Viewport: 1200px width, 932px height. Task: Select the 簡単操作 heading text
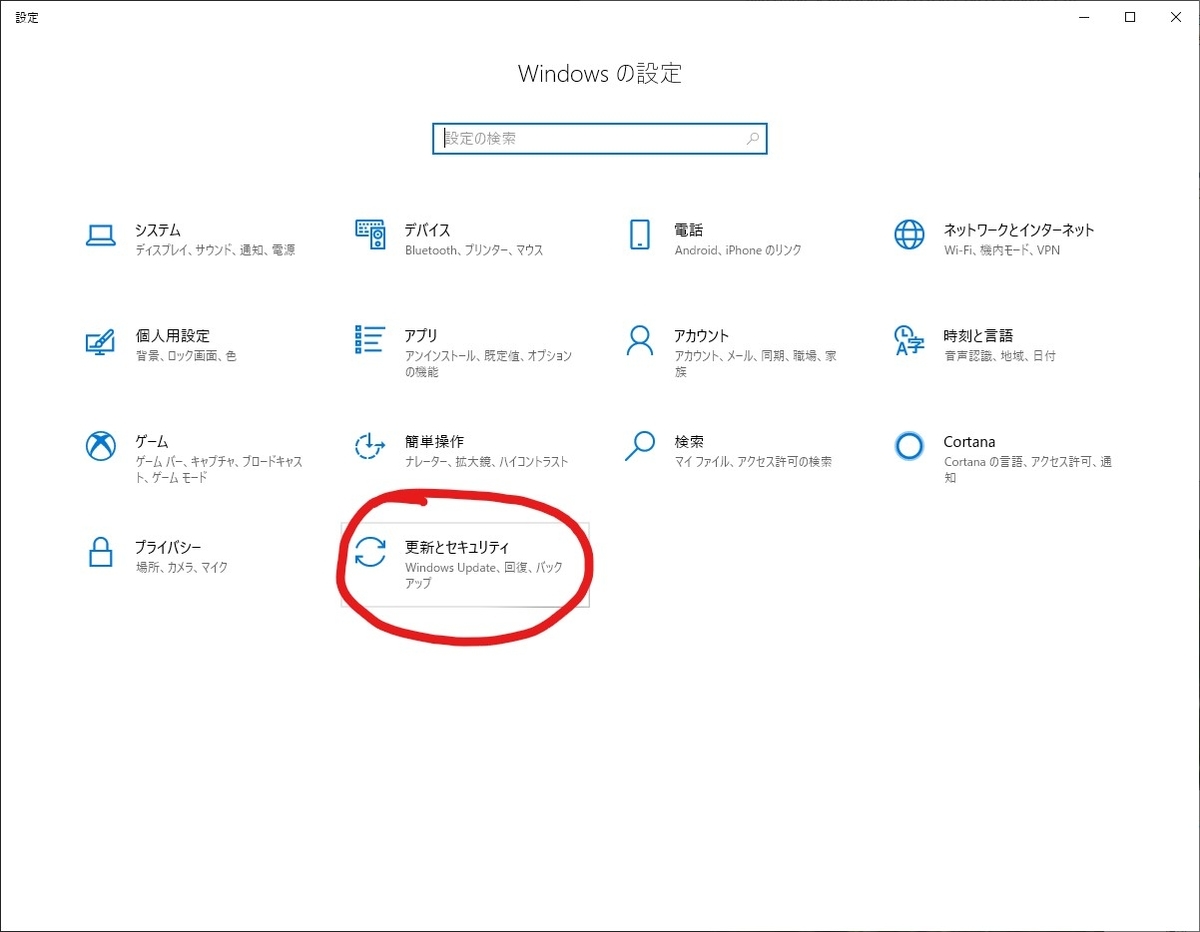point(434,441)
